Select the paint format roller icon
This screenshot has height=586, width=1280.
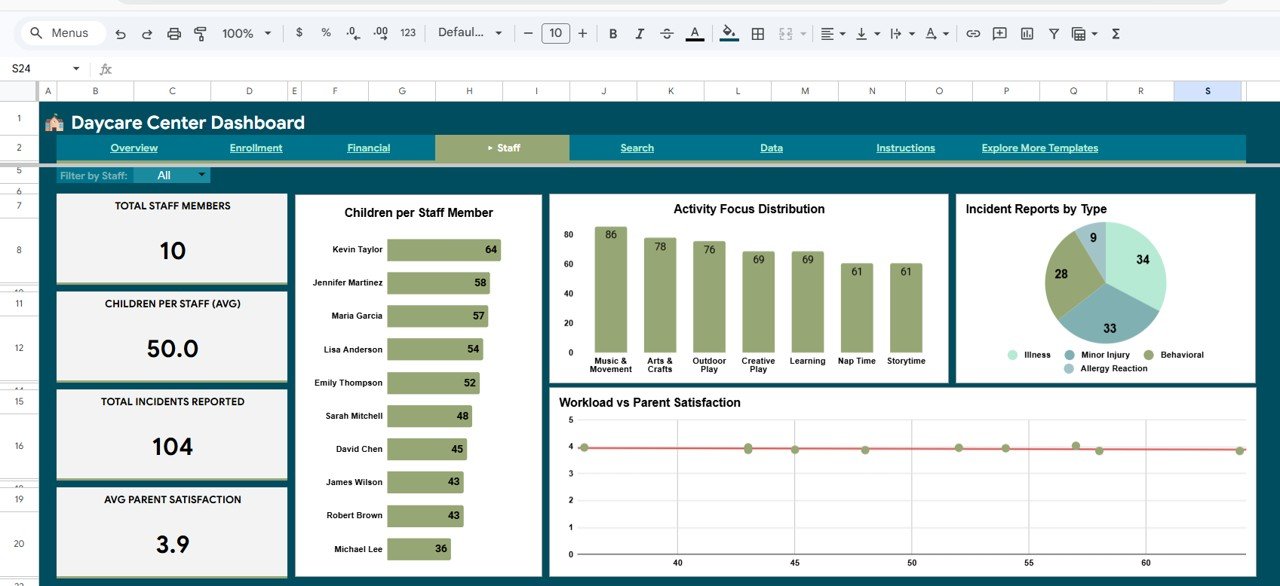[x=200, y=34]
